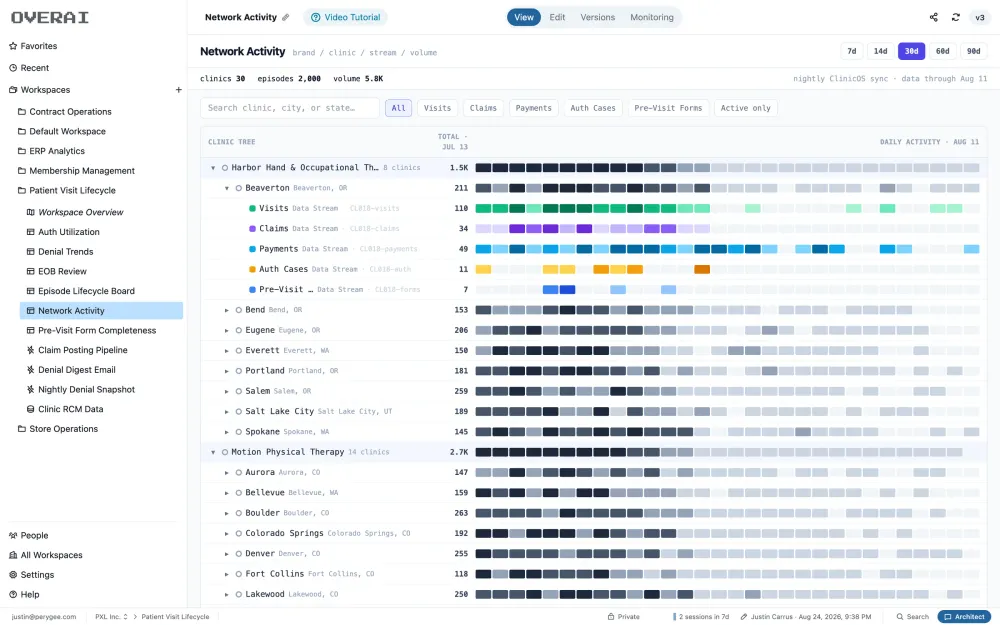1000x625 pixels.
Task: Expand the Bend clinic row
Action: 226,310
